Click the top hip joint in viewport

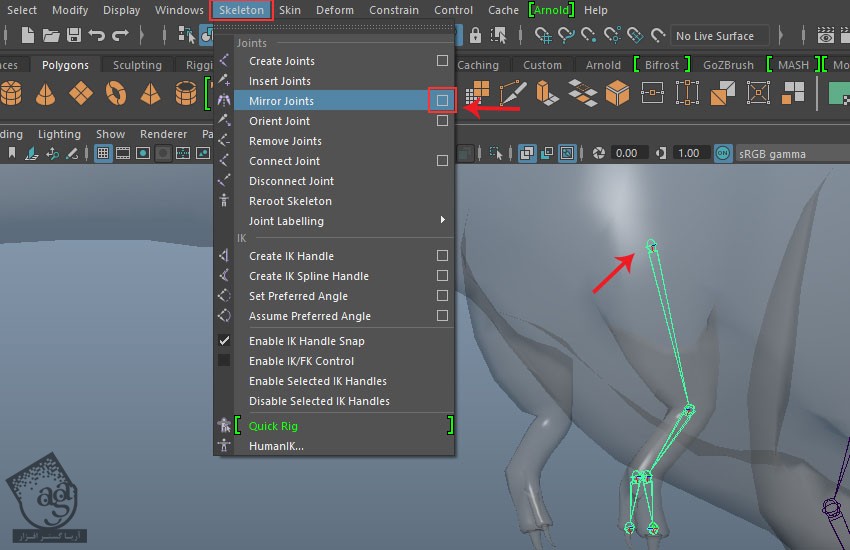click(x=651, y=245)
